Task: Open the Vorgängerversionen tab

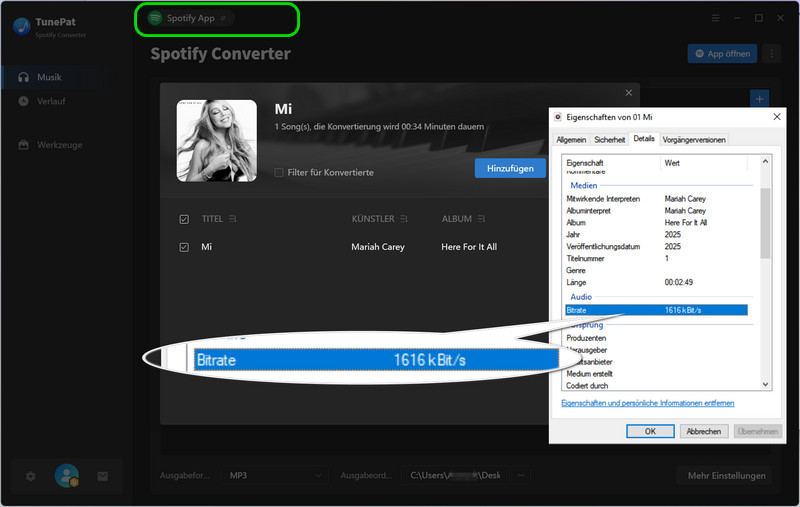Action: pos(694,140)
